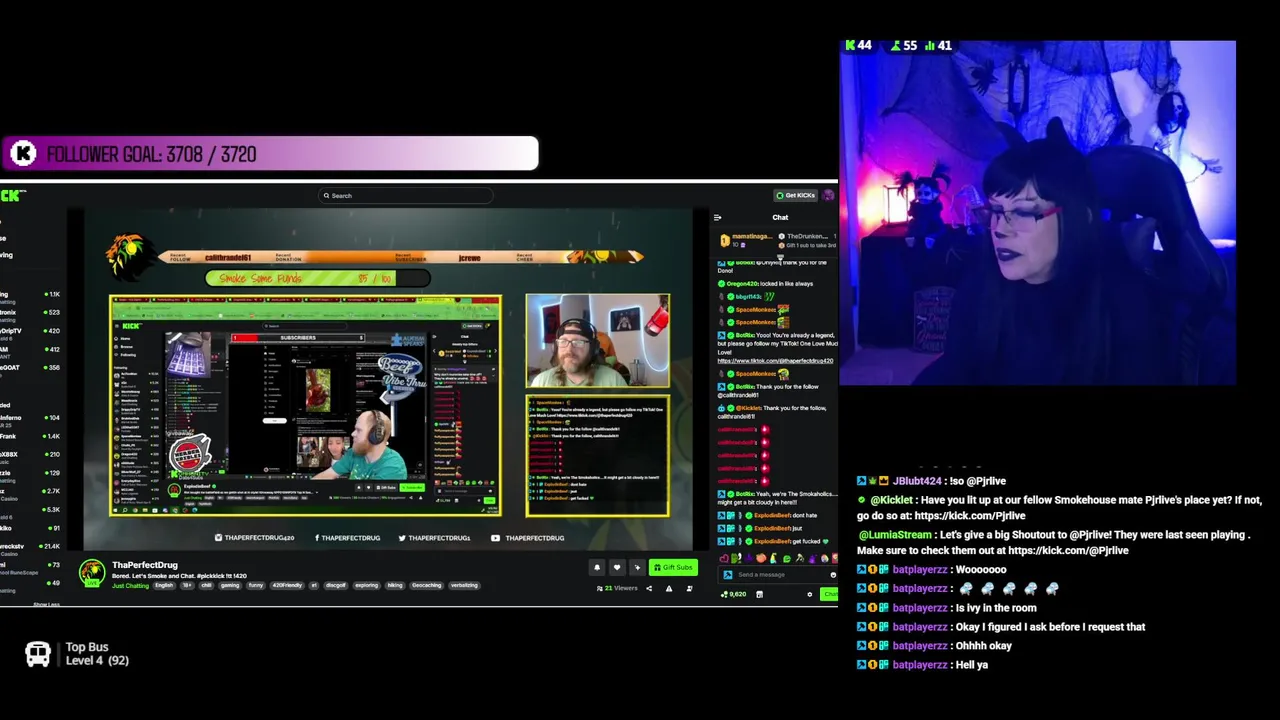Select the discgolf tag
The height and width of the screenshot is (720, 1280).
[x=336, y=585]
